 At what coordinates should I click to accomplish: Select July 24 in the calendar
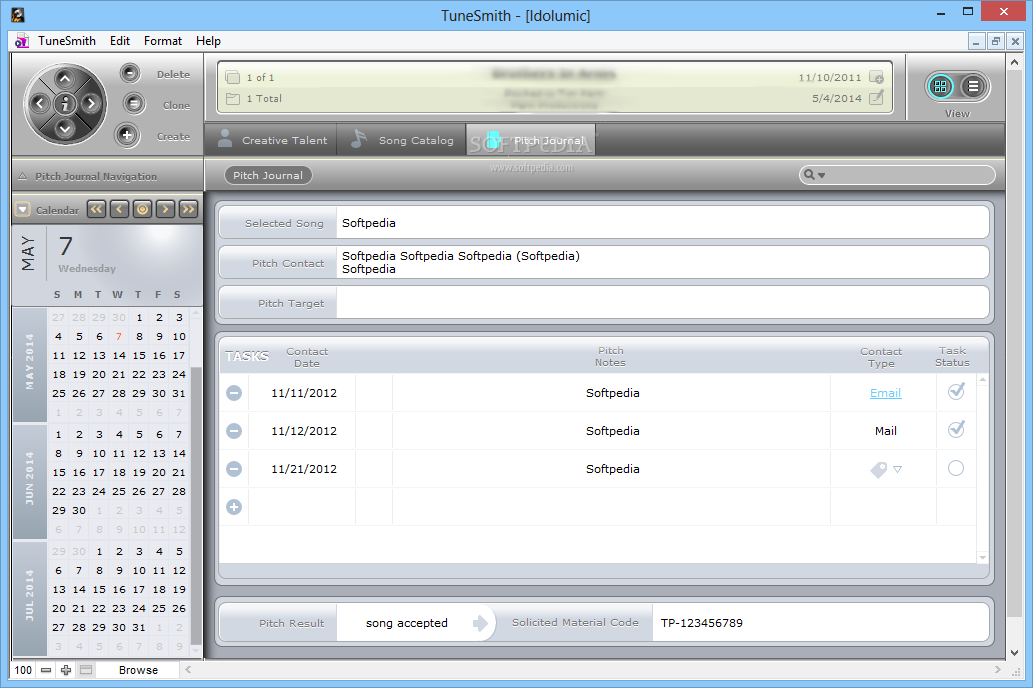click(x=139, y=608)
